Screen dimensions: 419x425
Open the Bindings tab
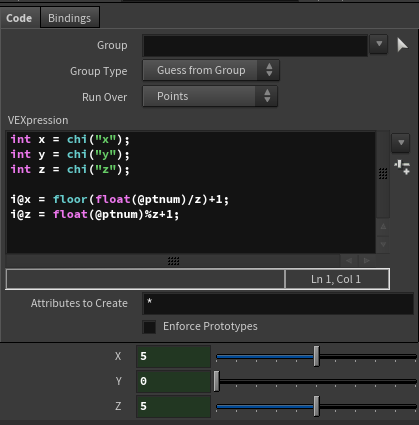coord(70,18)
